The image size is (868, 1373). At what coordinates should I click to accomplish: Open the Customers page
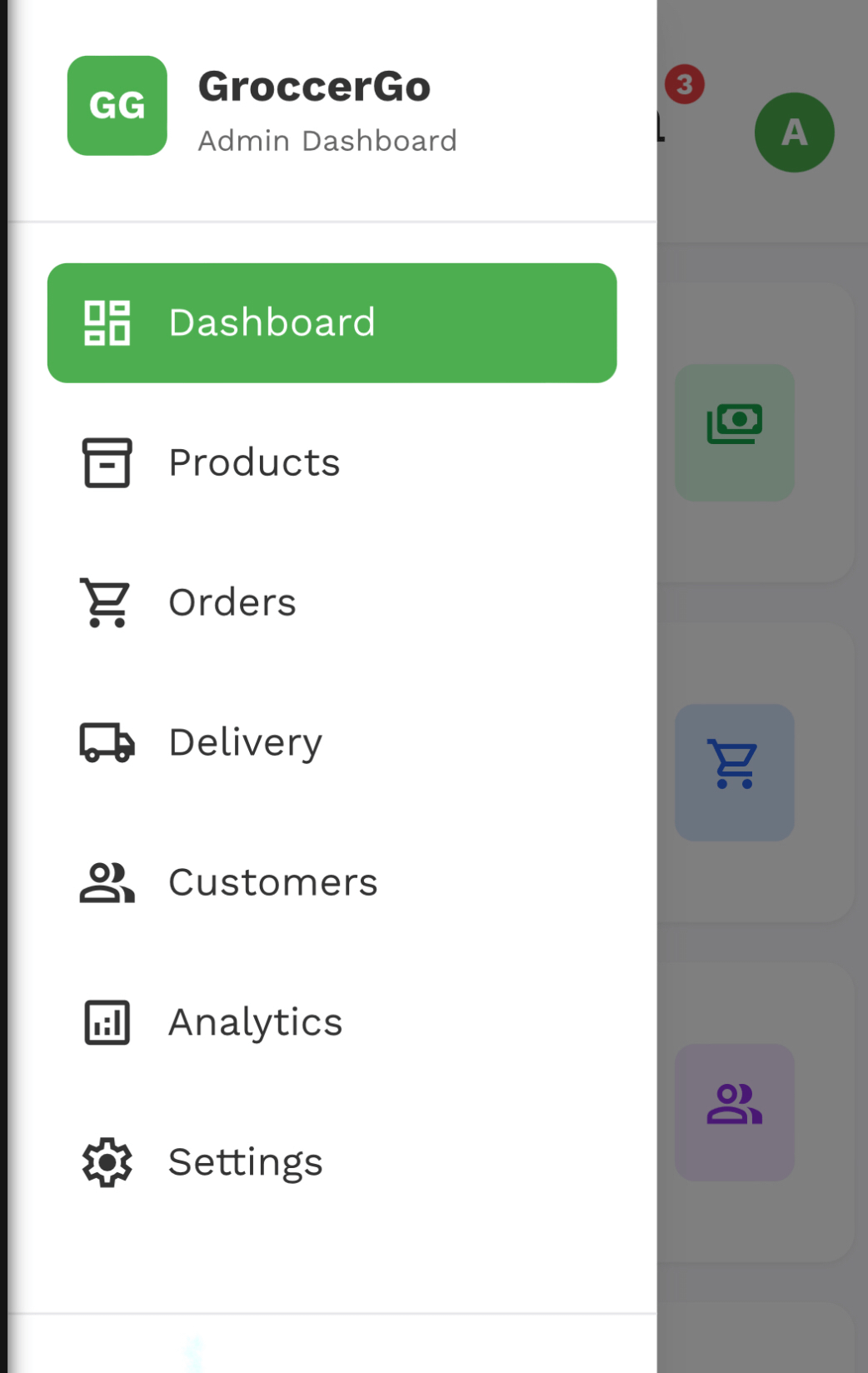pyautogui.click(x=272, y=882)
